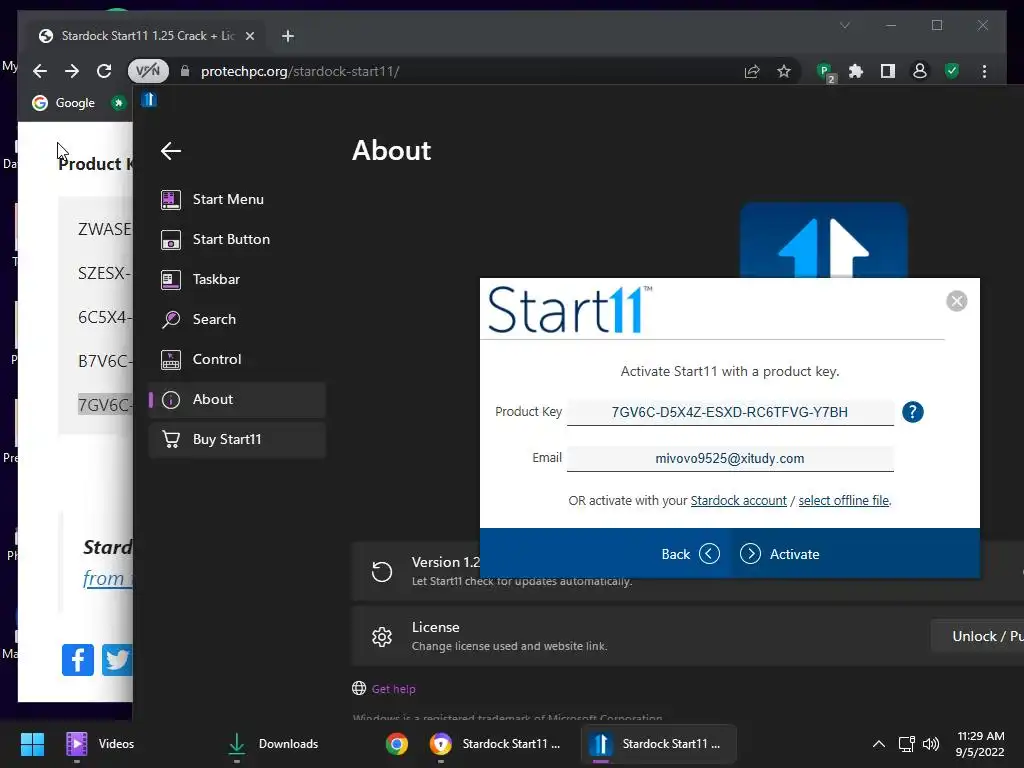Select the About section in sidebar

[x=237, y=399]
